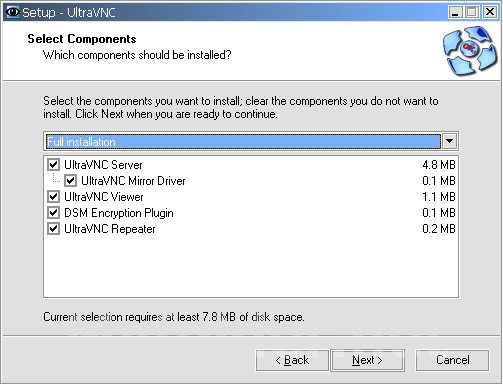Click the empty area of components list

(251, 267)
